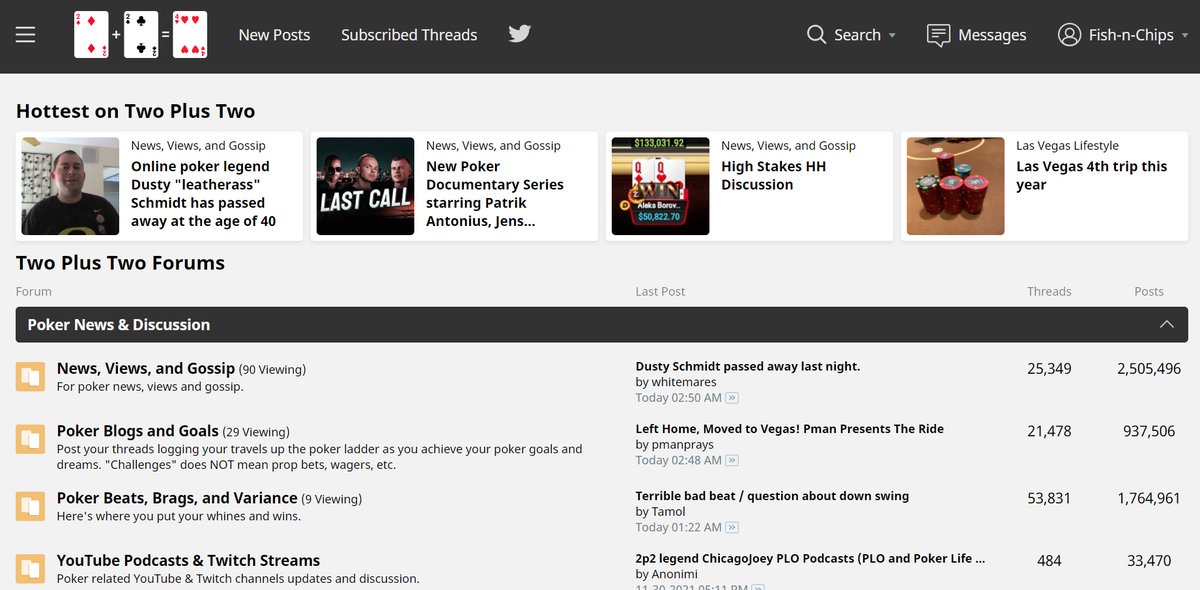
Task: Open the YouTube Podcasts & Twitch Streams forum
Action: point(188,560)
